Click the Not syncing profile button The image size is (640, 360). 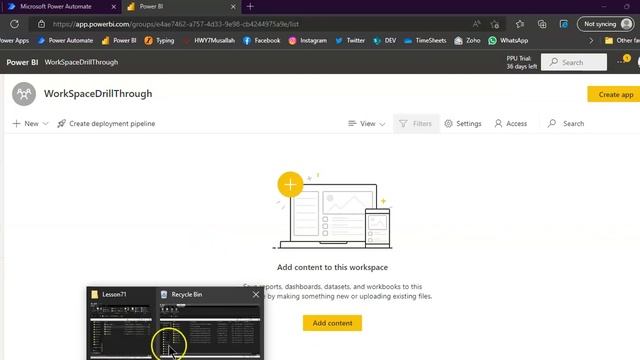pos(606,24)
